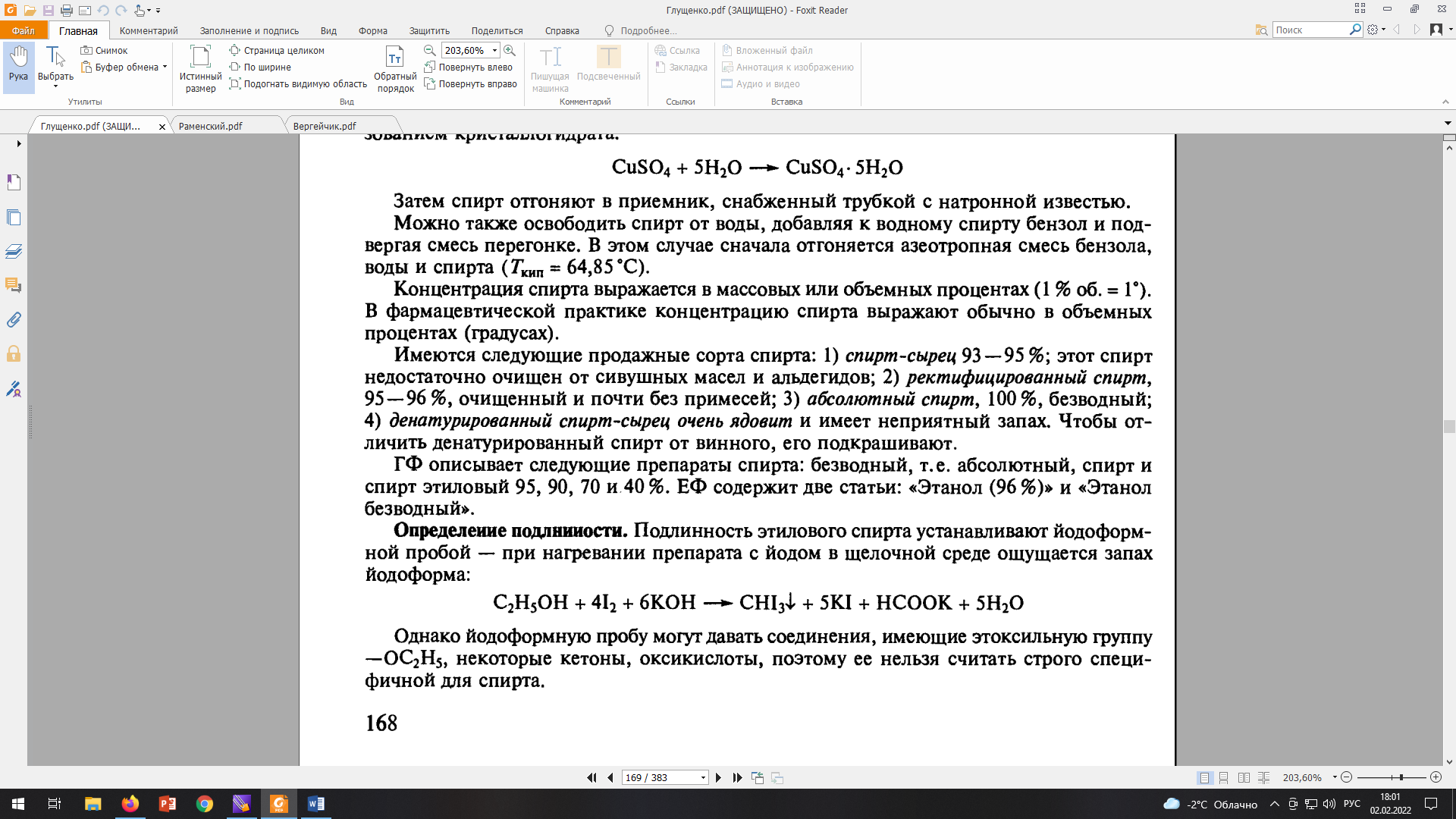This screenshot has height=819, width=1456.
Task: Go to next page arrow
Action: click(x=718, y=777)
